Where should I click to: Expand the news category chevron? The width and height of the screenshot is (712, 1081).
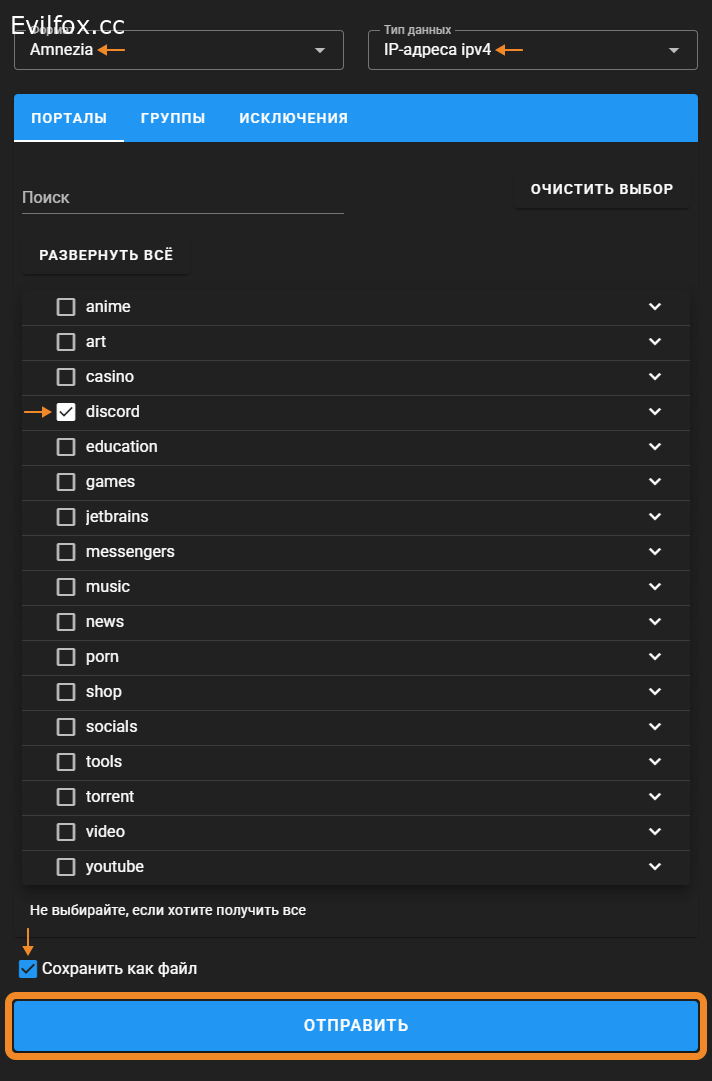point(655,622)
